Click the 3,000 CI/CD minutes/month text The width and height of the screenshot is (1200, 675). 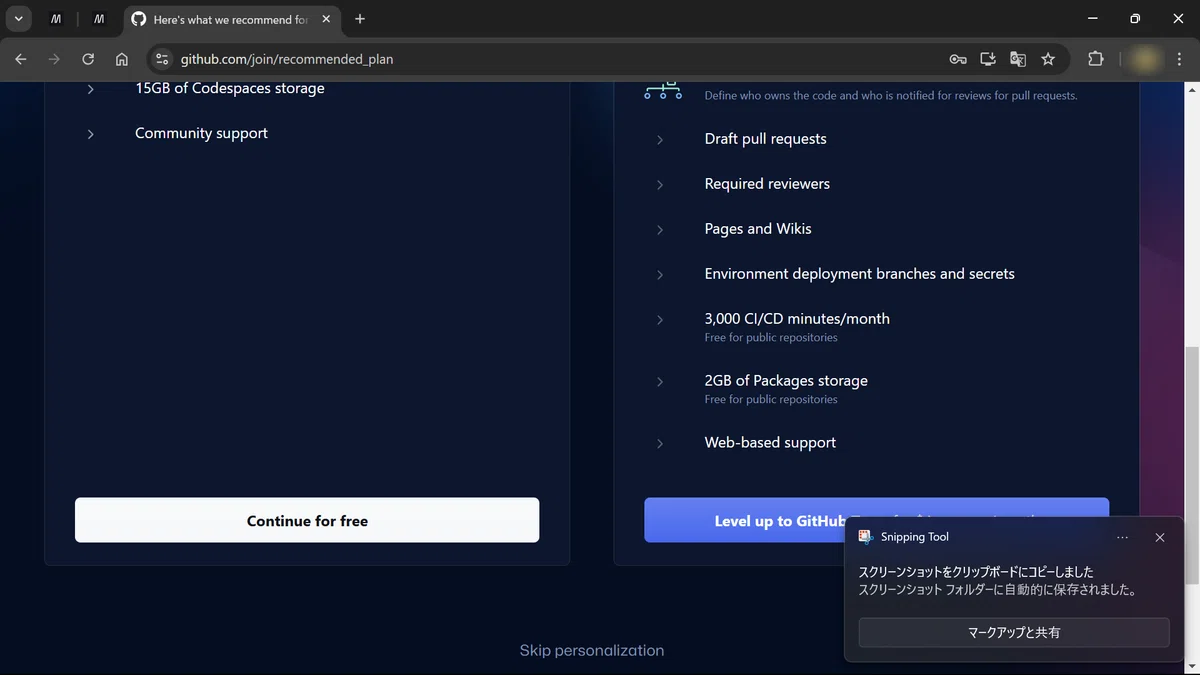point(797,319)
